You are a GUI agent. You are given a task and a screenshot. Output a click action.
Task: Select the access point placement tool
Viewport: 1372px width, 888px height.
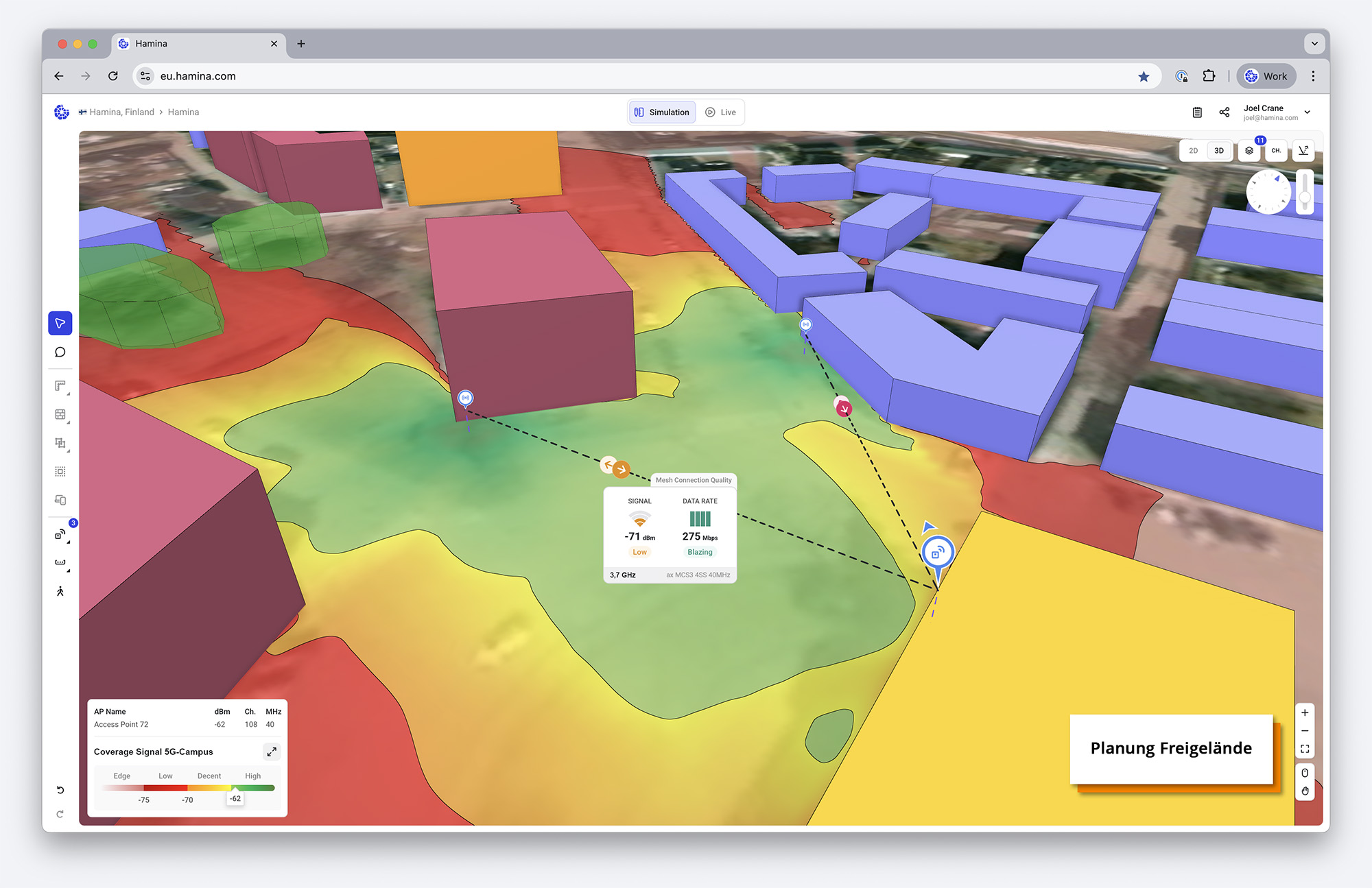(x=60, y=534)
